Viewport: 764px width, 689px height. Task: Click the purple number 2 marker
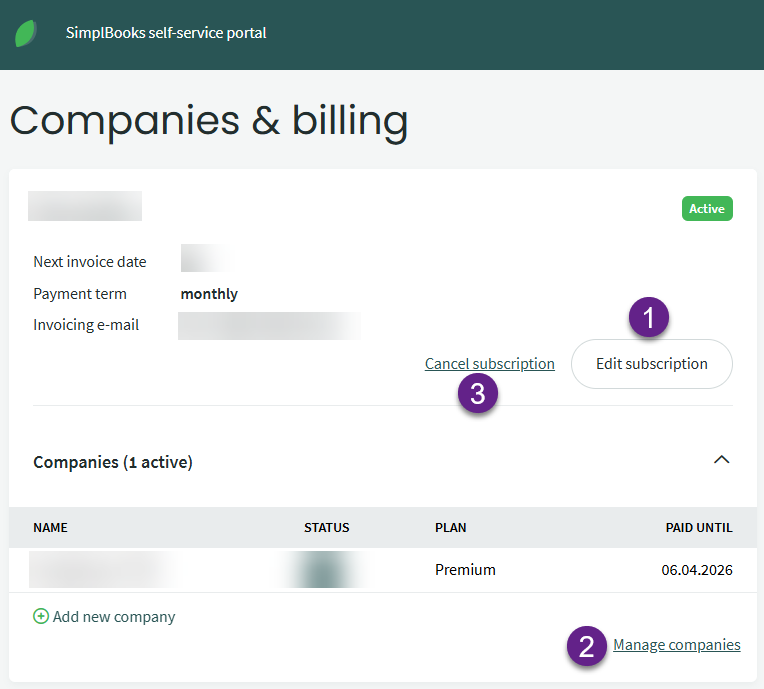point(587,645)
